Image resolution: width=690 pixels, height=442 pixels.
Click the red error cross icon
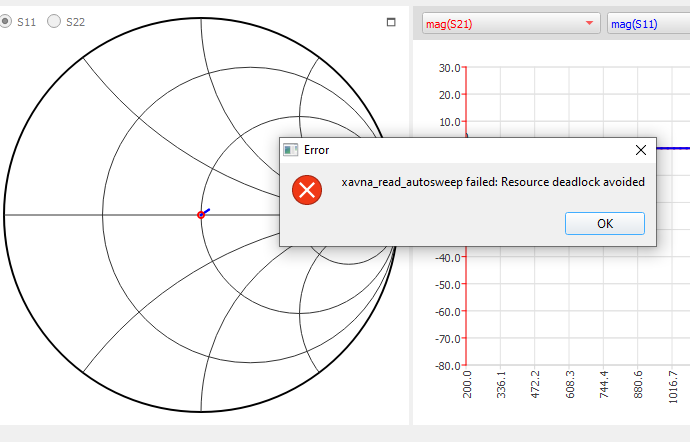(307, 188)
